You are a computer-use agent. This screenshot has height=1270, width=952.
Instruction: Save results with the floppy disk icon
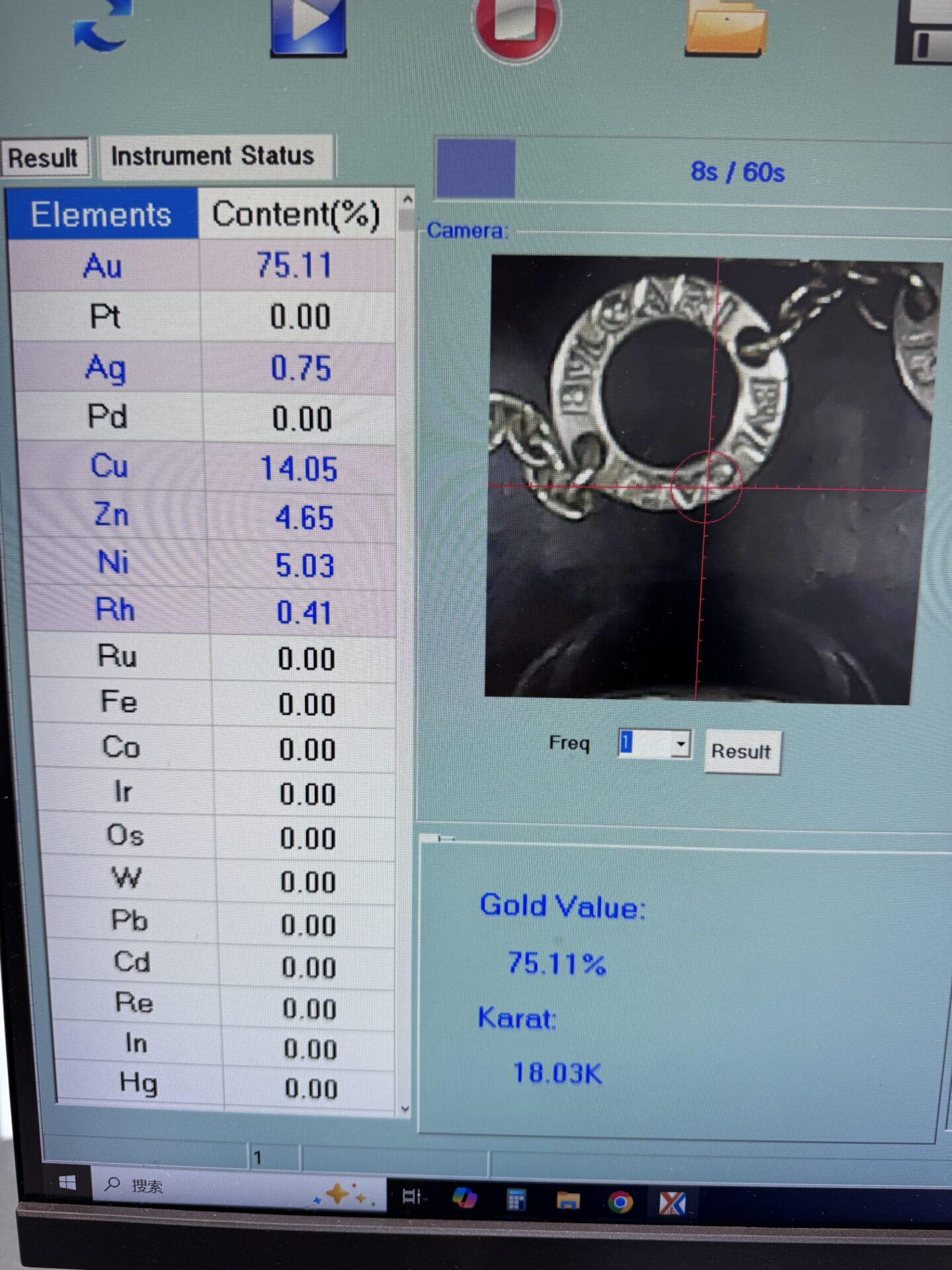[924, 30]
